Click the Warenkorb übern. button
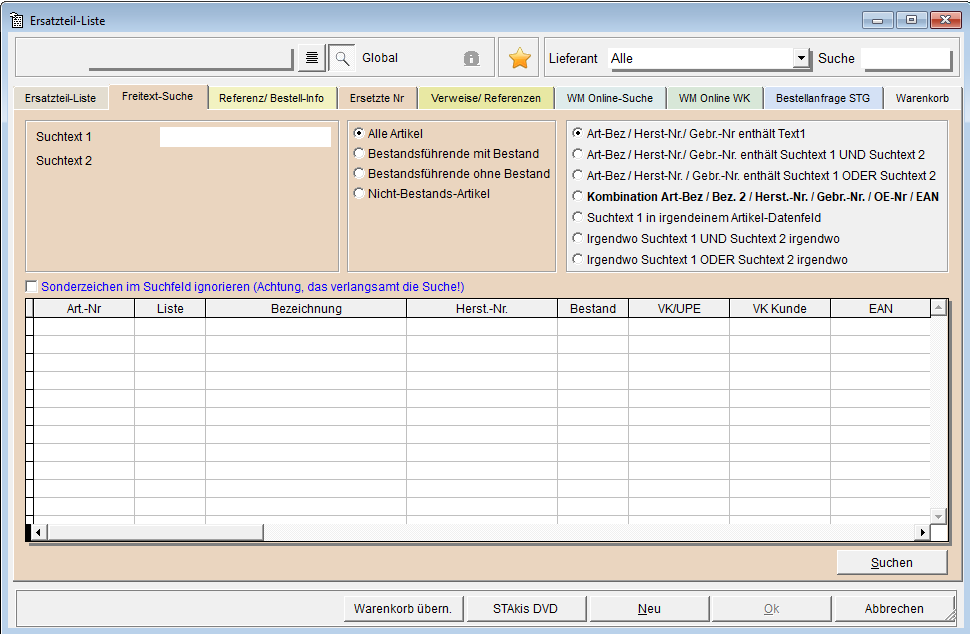 pos(403,609)
